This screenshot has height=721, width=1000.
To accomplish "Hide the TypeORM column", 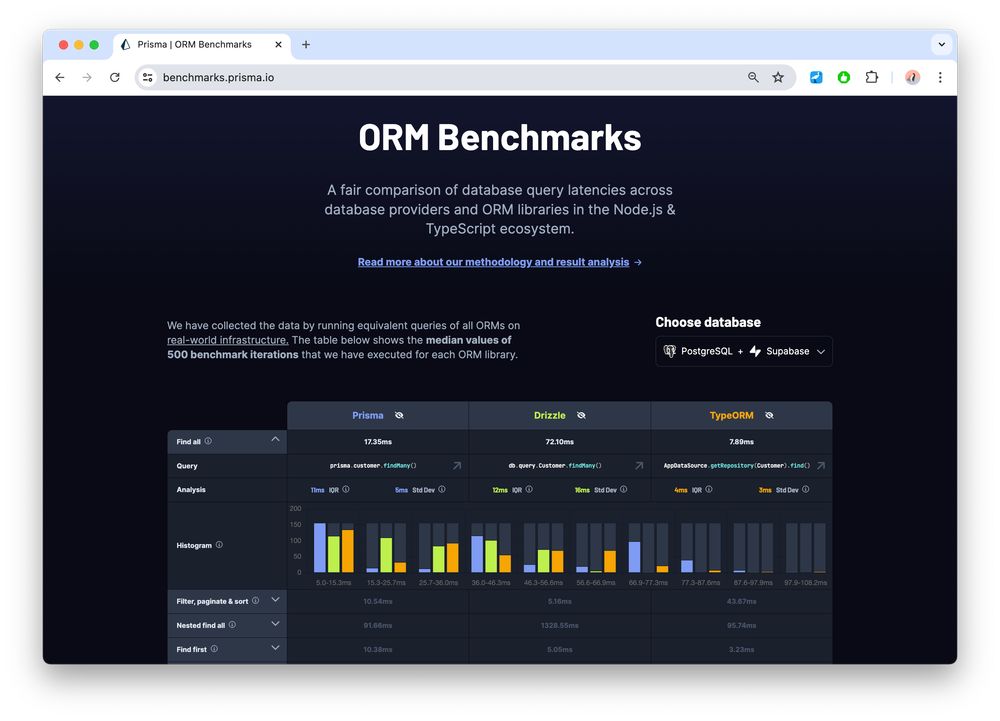I will click(769, 415).
